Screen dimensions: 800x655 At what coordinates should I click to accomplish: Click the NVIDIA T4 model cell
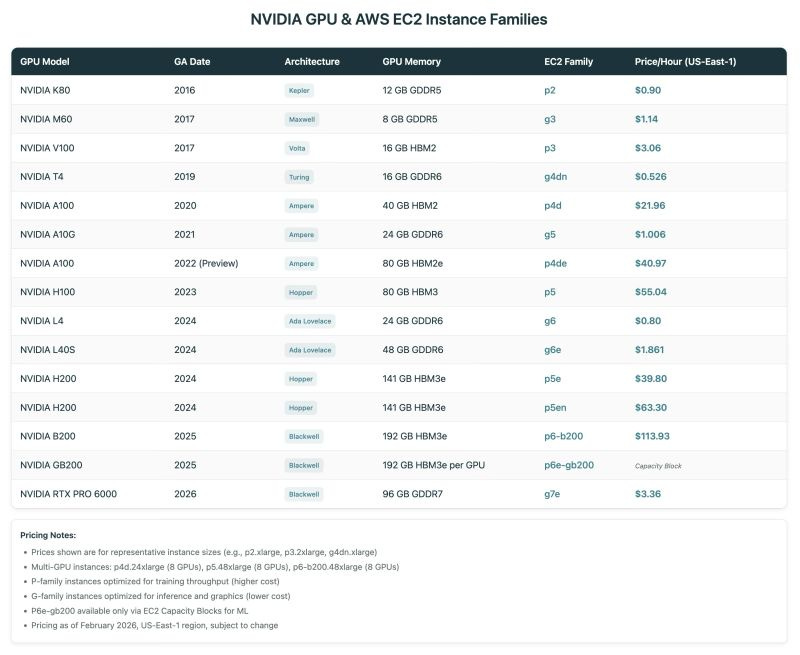pos(42,177)
